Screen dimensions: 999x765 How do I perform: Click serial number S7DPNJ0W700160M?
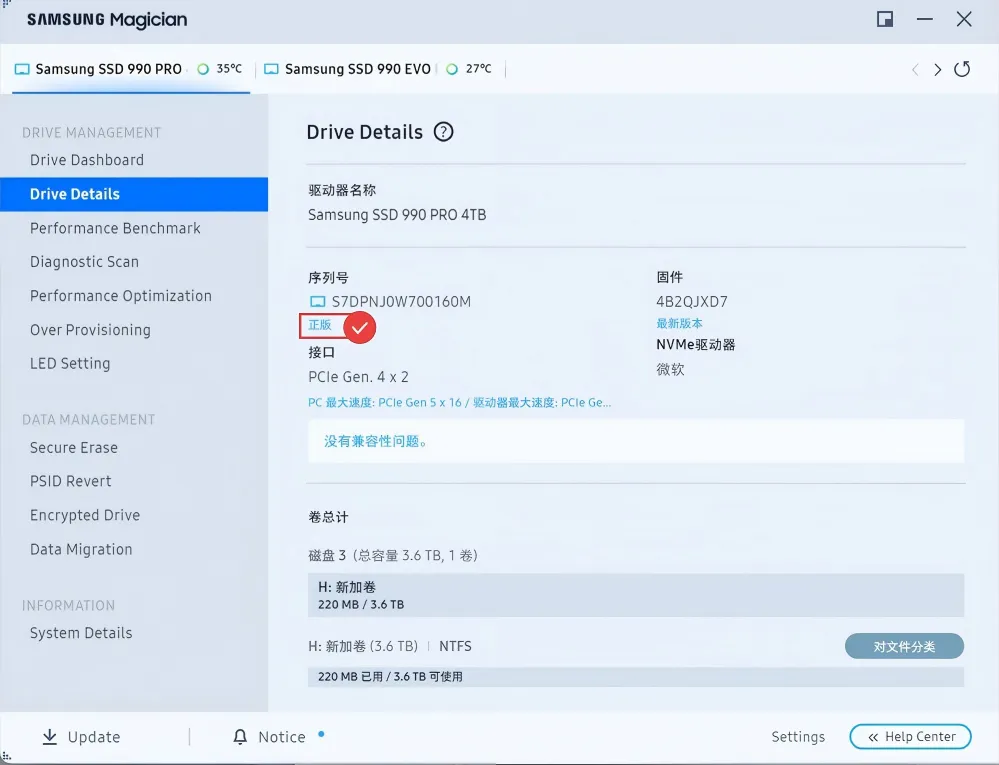coord(401,301)
